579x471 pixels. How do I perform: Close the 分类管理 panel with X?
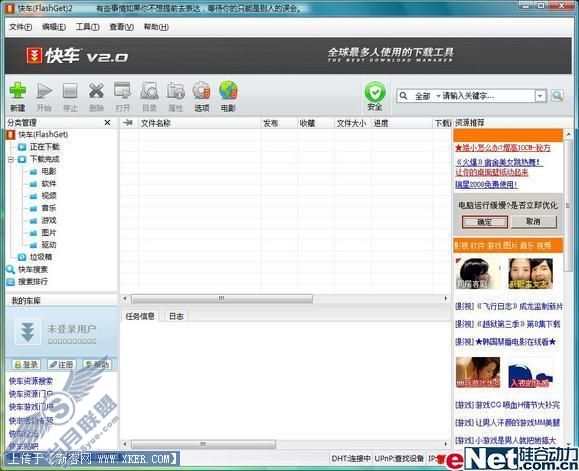(x=107, y=123)
